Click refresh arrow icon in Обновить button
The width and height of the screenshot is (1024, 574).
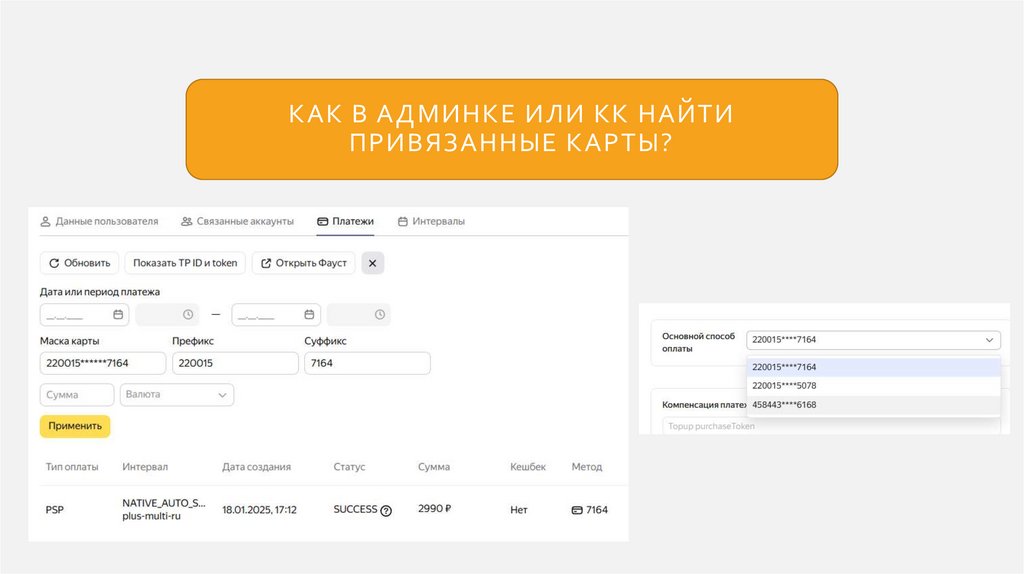point(54,263)
